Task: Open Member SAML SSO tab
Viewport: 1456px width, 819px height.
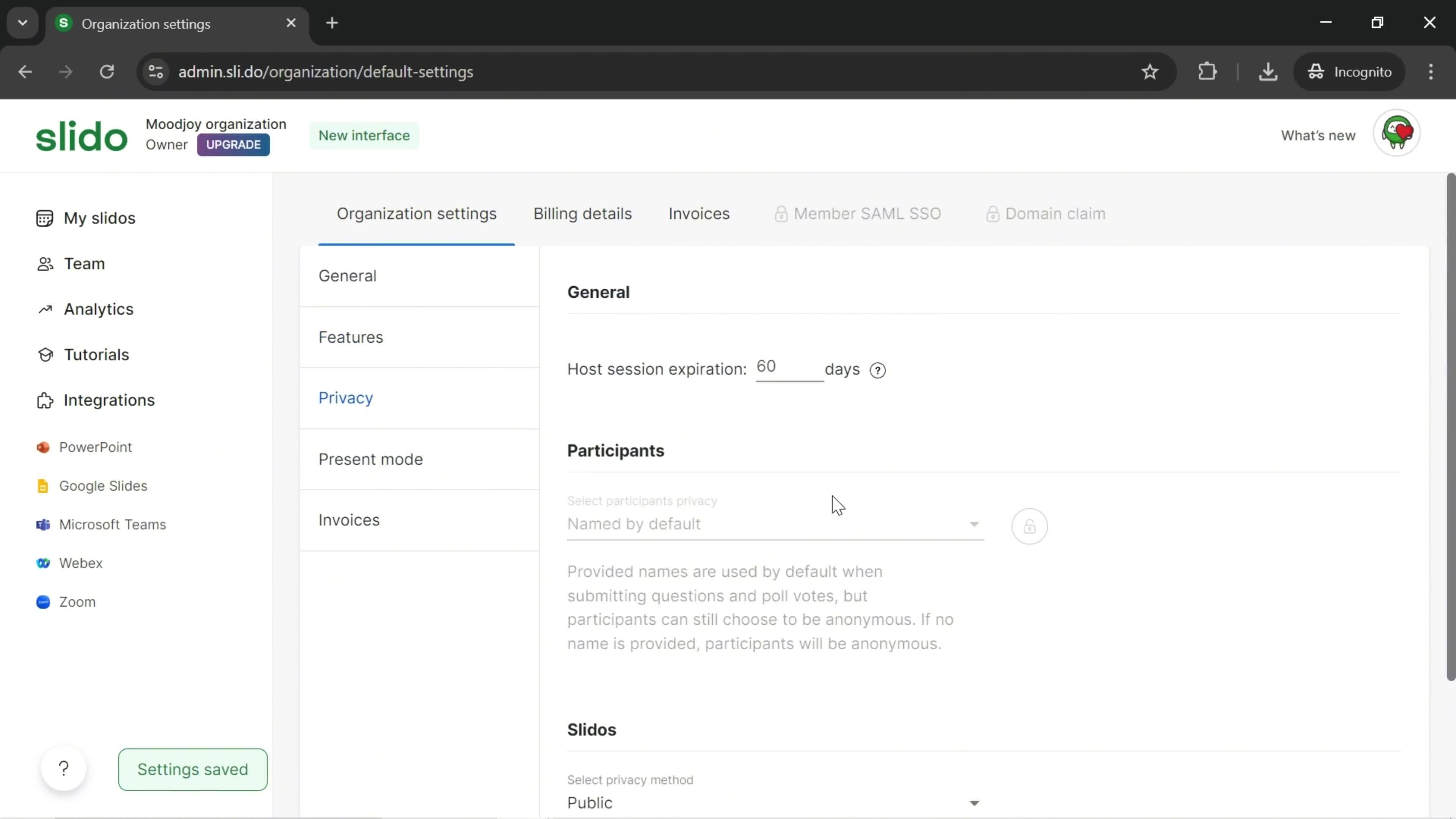Action: point(857,214)
